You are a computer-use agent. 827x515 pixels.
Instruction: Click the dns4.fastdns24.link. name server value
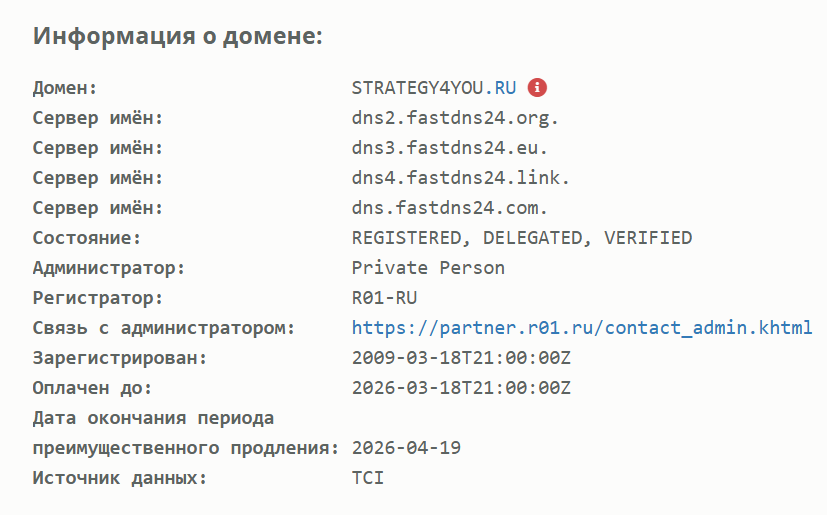tap(460, 178)
